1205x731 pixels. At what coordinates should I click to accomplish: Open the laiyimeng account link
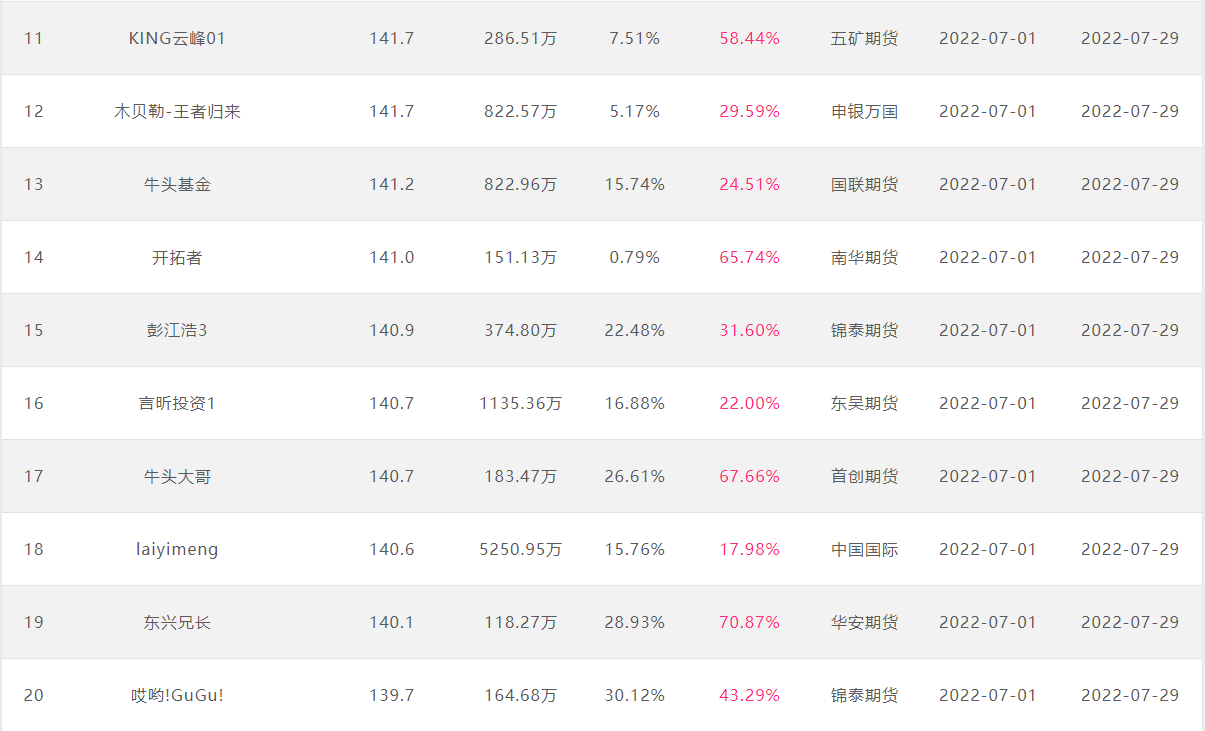177,549
